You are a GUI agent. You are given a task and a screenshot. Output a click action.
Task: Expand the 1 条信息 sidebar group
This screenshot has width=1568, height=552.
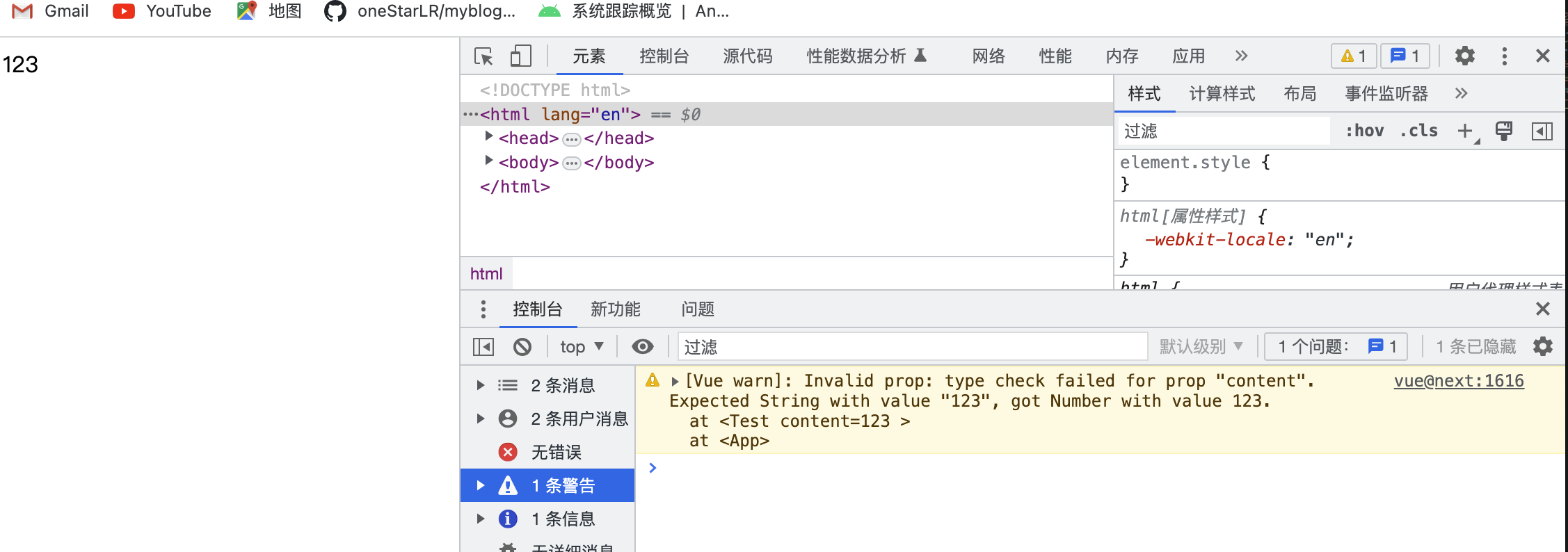pyautogui.click(x=481, y=519)
